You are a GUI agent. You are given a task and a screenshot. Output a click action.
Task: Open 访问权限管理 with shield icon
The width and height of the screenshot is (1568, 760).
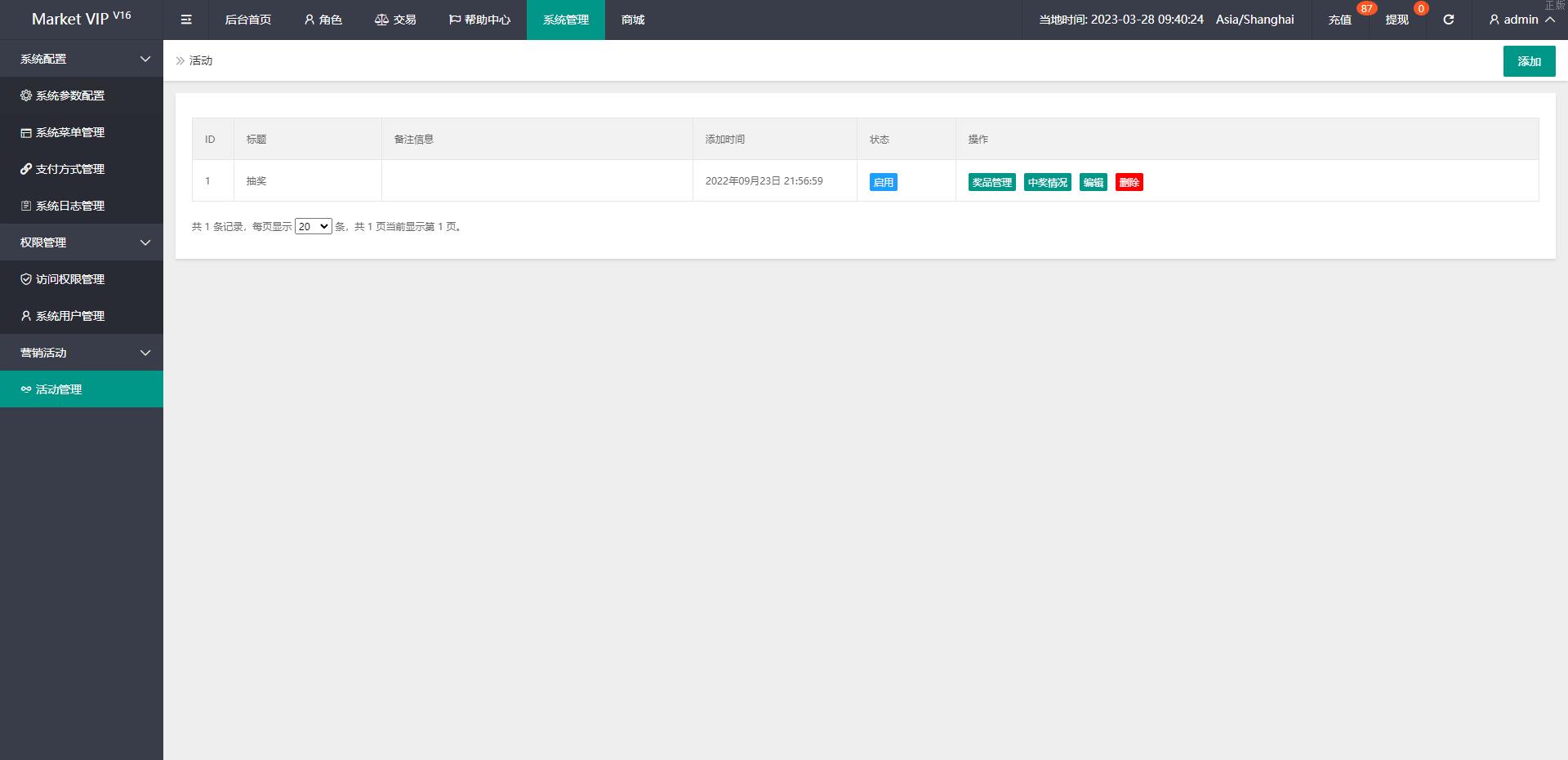pos(70,279)
